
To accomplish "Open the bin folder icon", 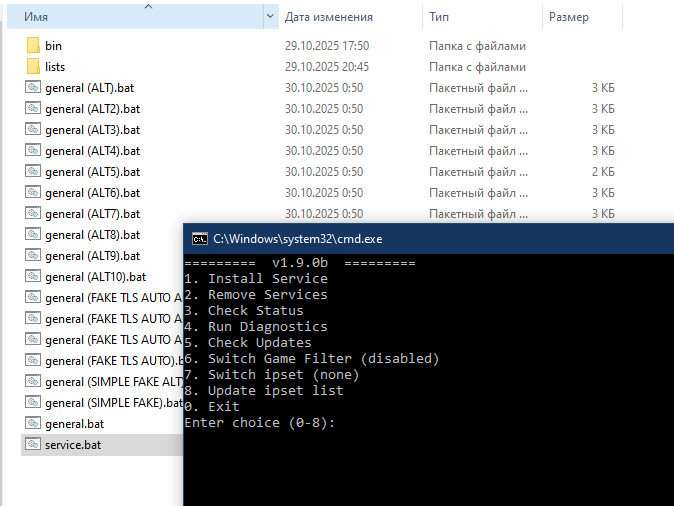I will pyautogui.click(x=33, y=46).
